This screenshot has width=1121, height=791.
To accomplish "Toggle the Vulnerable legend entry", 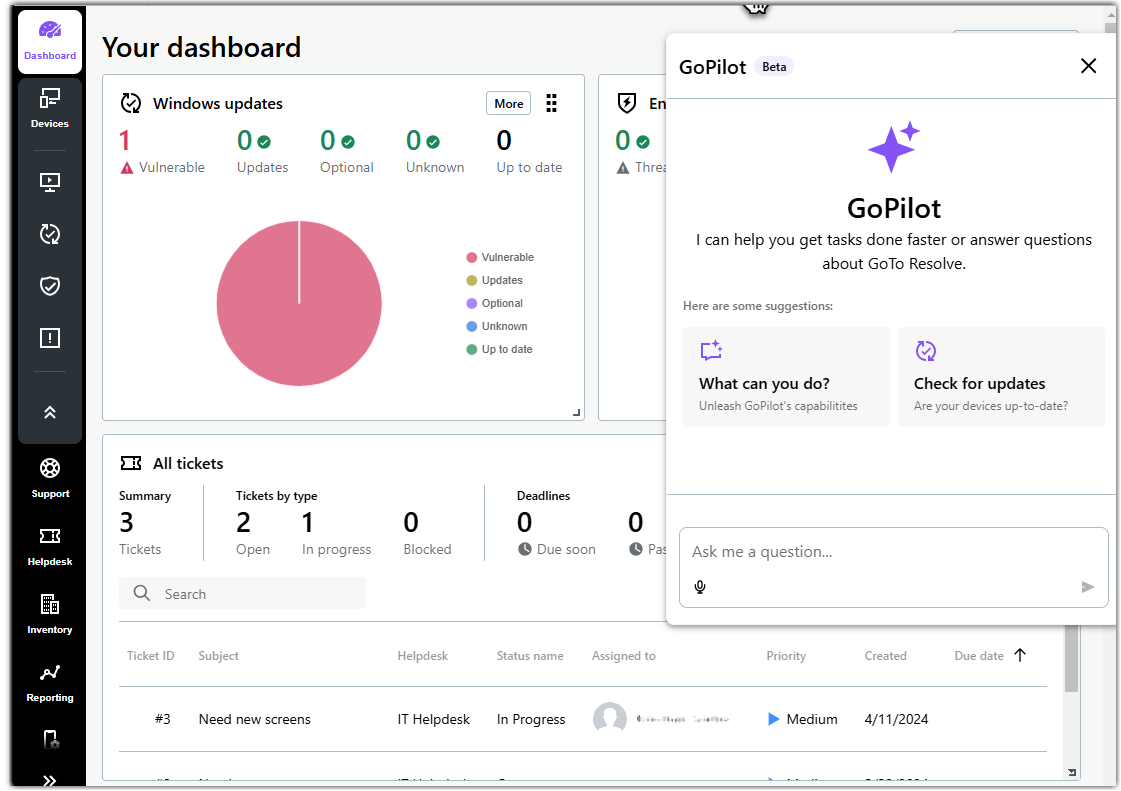I will pyautogui.click(x=500, y=257).
